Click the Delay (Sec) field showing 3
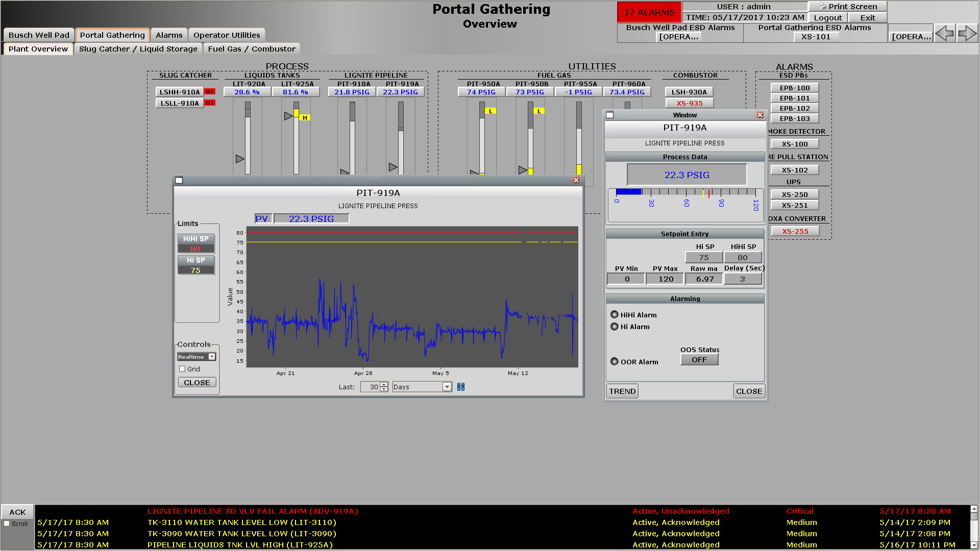This screenshot has height=551, width=980. [742, 279]
